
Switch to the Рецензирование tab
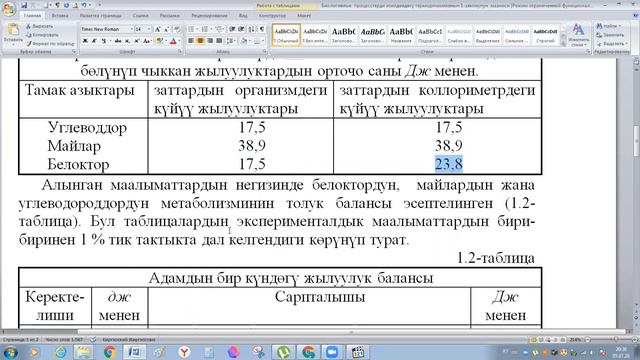(209, 16)
